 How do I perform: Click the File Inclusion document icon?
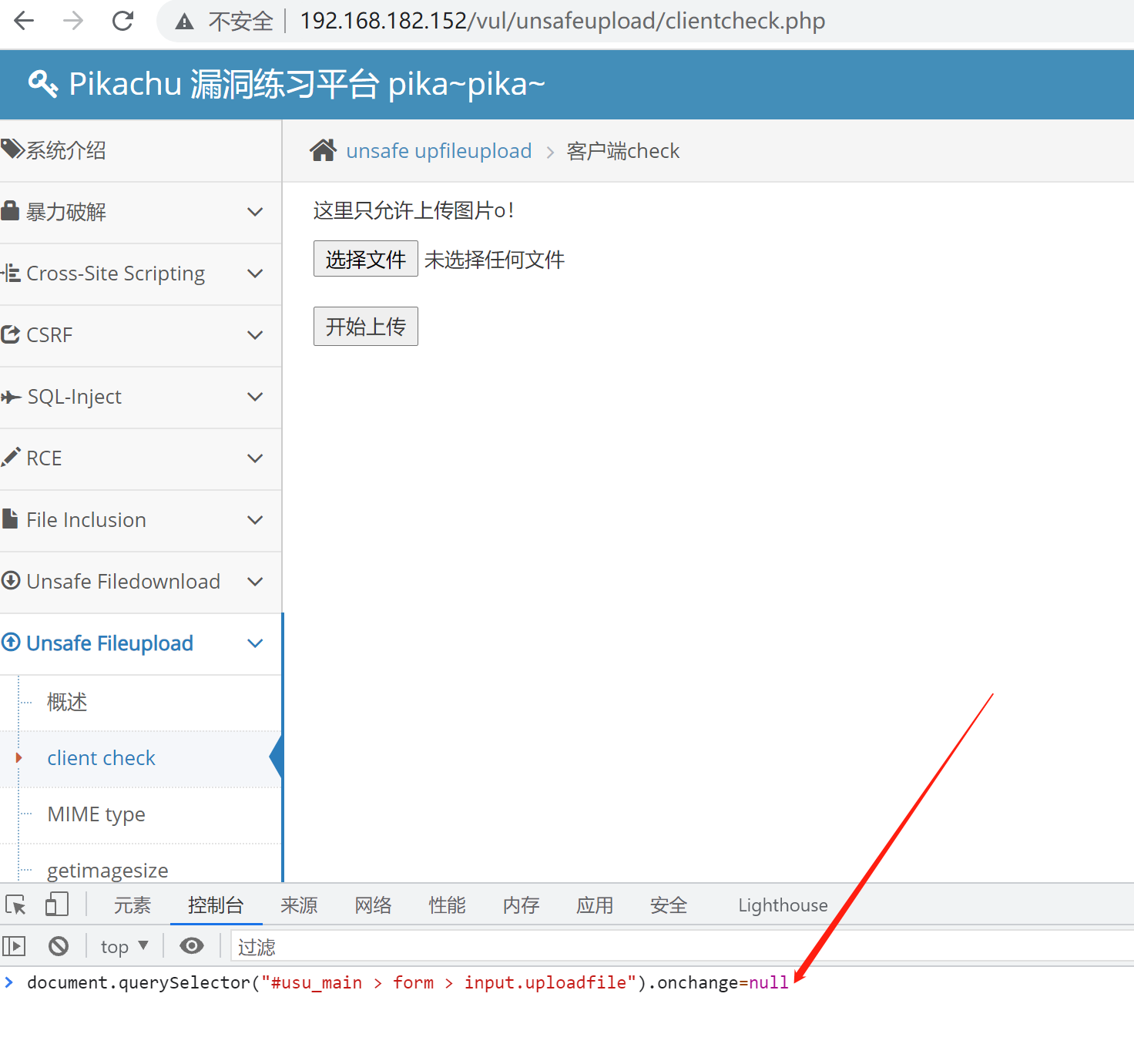[x=10, y=519]
